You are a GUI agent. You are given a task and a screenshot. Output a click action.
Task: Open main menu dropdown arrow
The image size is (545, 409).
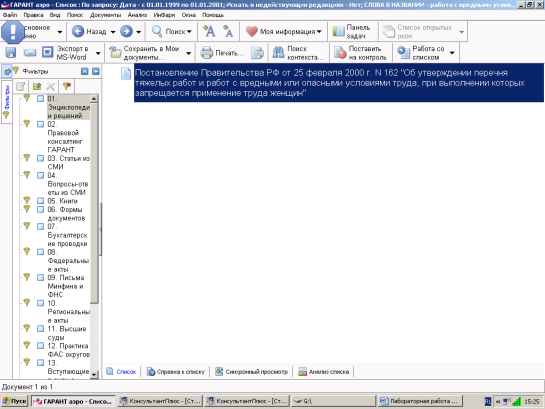(x=60, y=32)
